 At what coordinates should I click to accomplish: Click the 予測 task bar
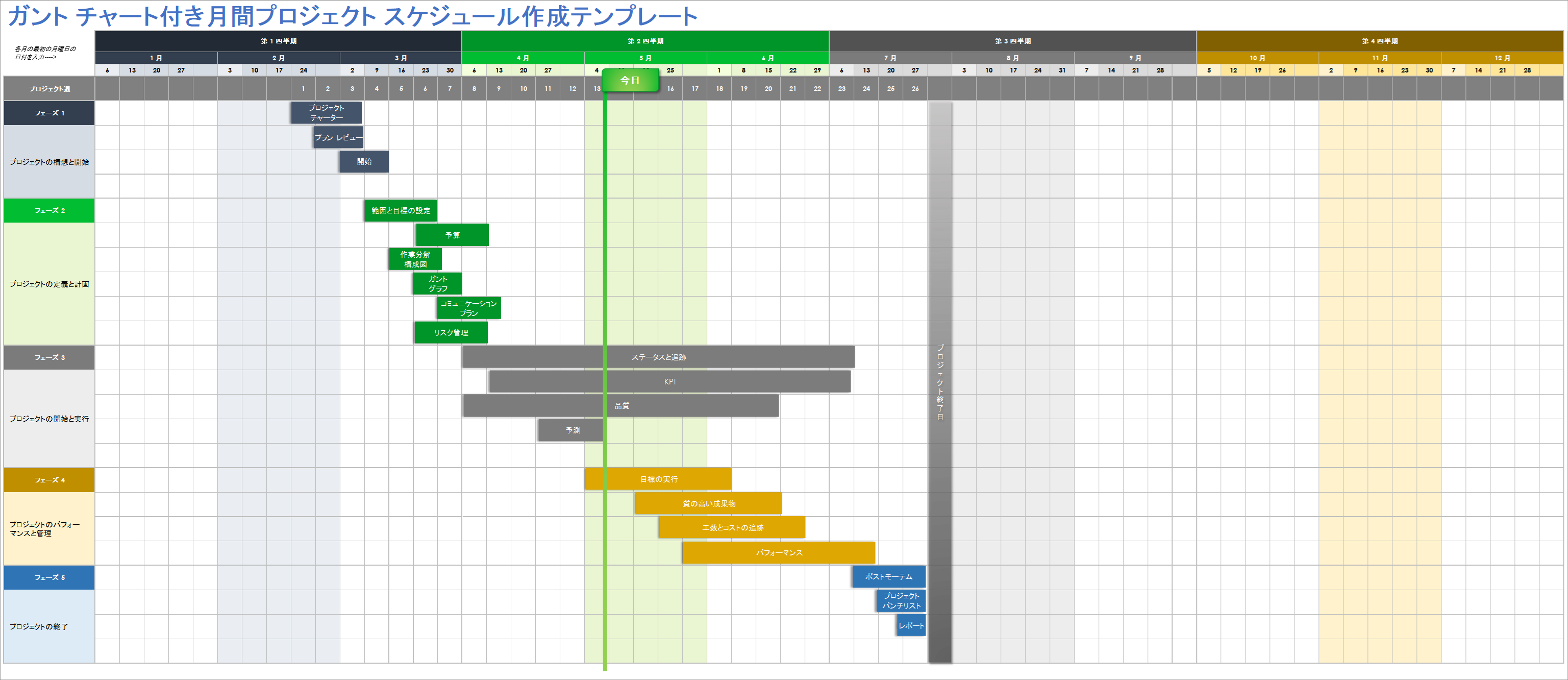point(571,430)
